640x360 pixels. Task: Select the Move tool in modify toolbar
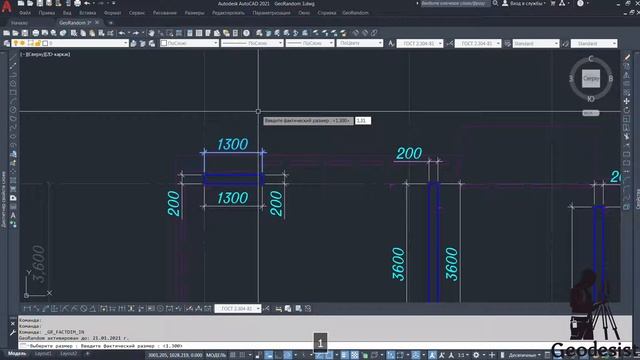coord(627,101)
